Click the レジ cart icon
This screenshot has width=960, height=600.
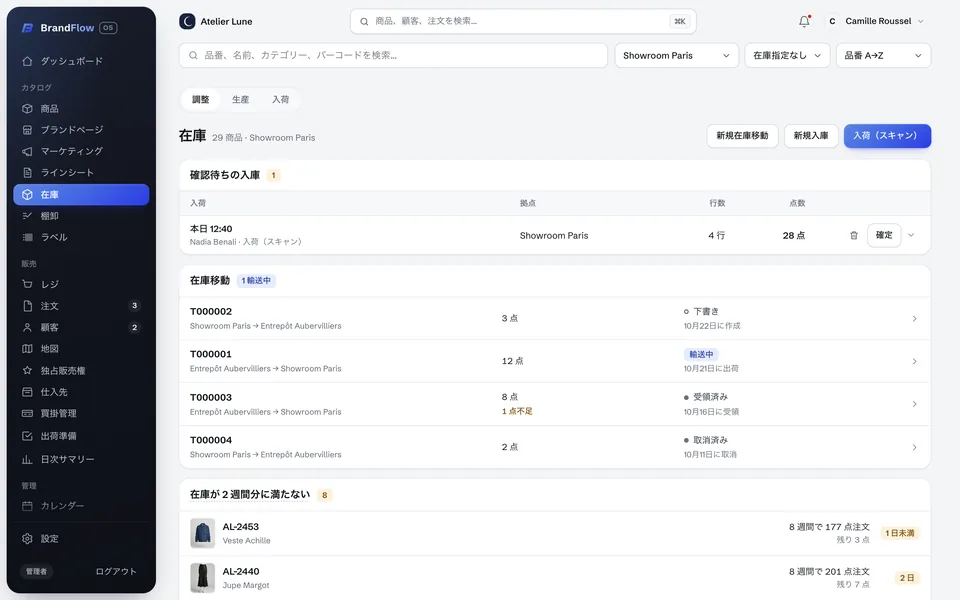point(27,284)
